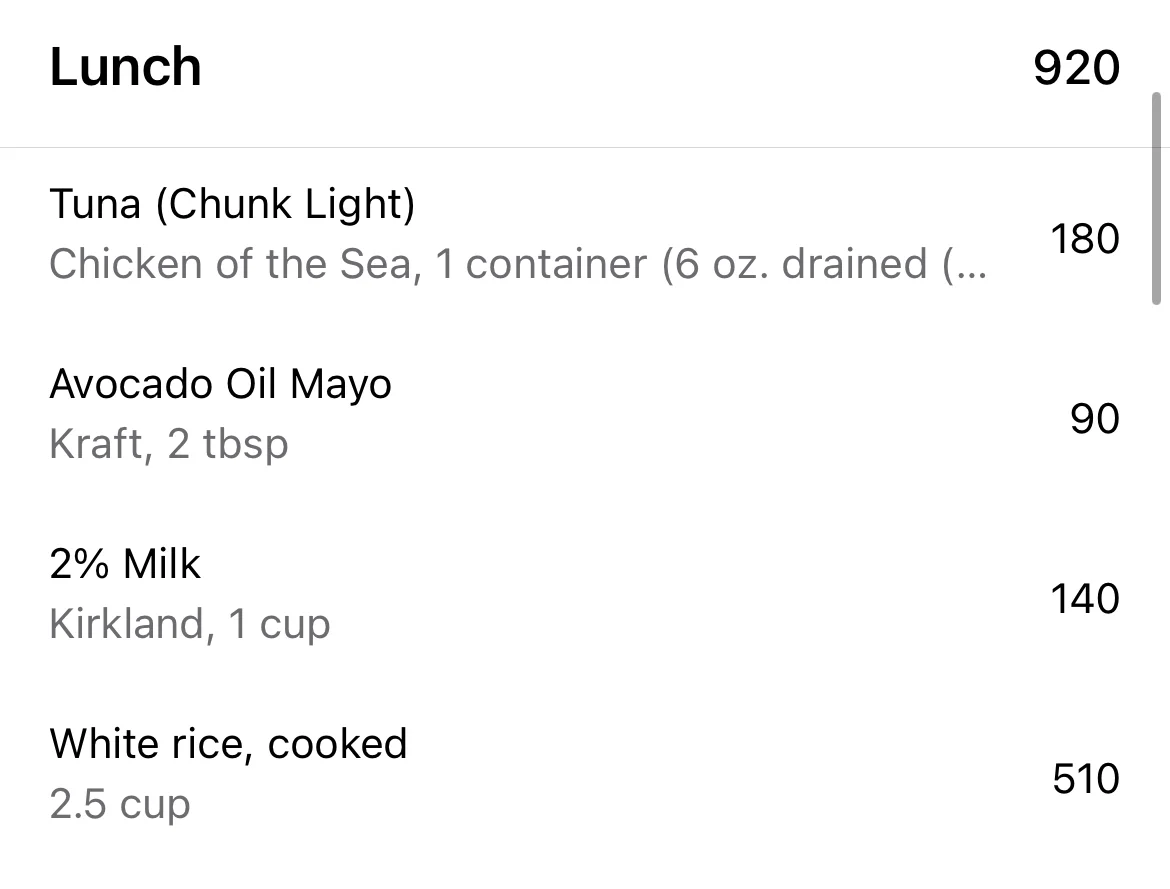The width and height of the screenshot is (1170, 889).
Task: Tap the 920 lunch calorie total
Action: 1076,68
